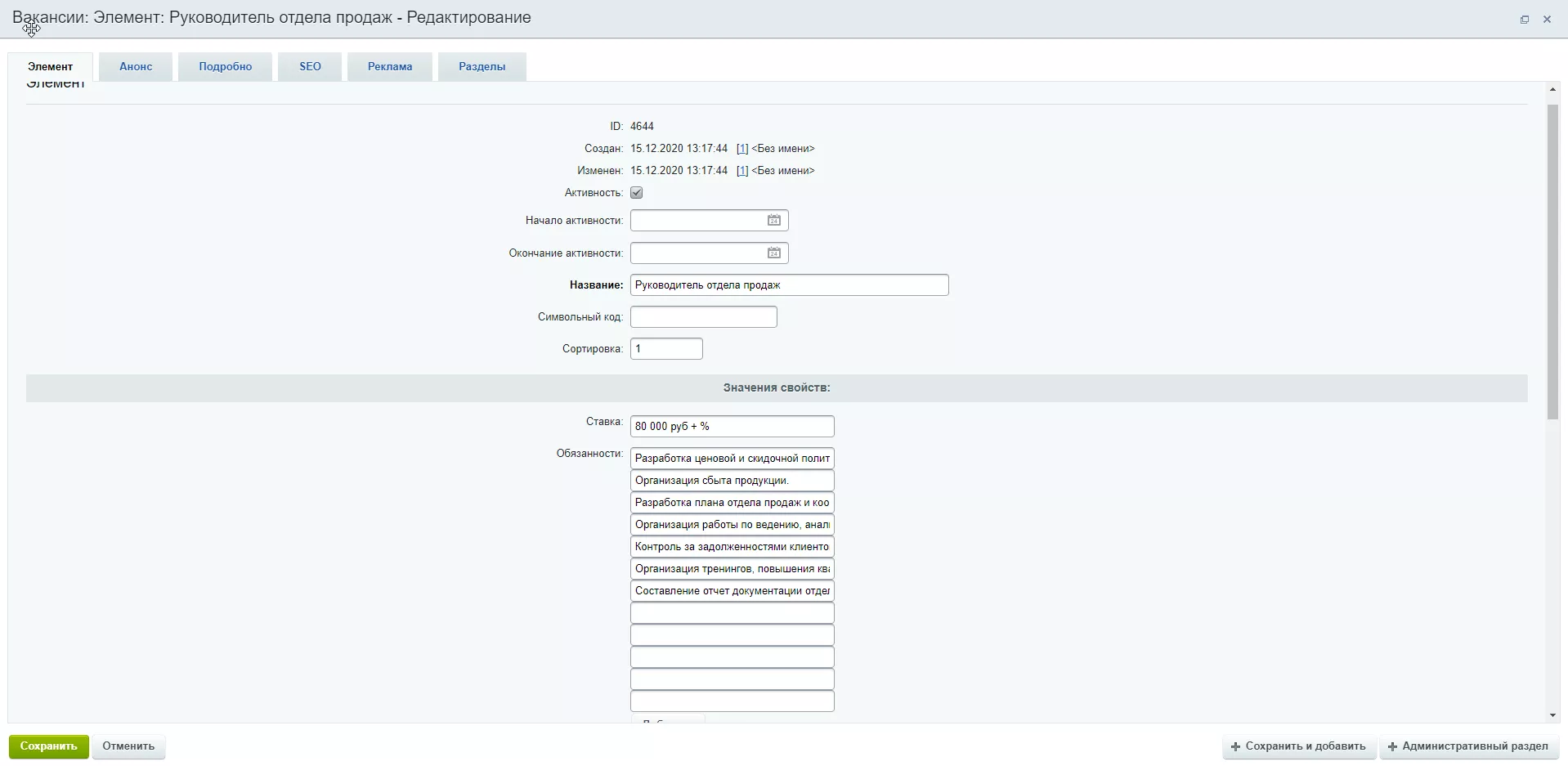The image size is (1568, 766).
Task: Click field 'Контроль за задолженностями'
Action: [732, 547]
